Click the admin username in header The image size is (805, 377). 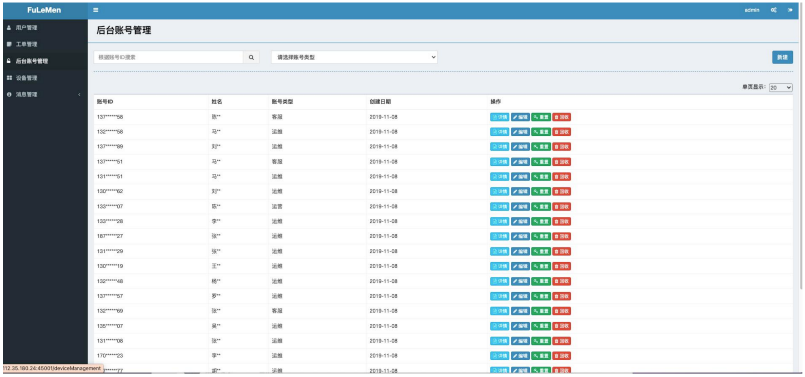(752, 10)
